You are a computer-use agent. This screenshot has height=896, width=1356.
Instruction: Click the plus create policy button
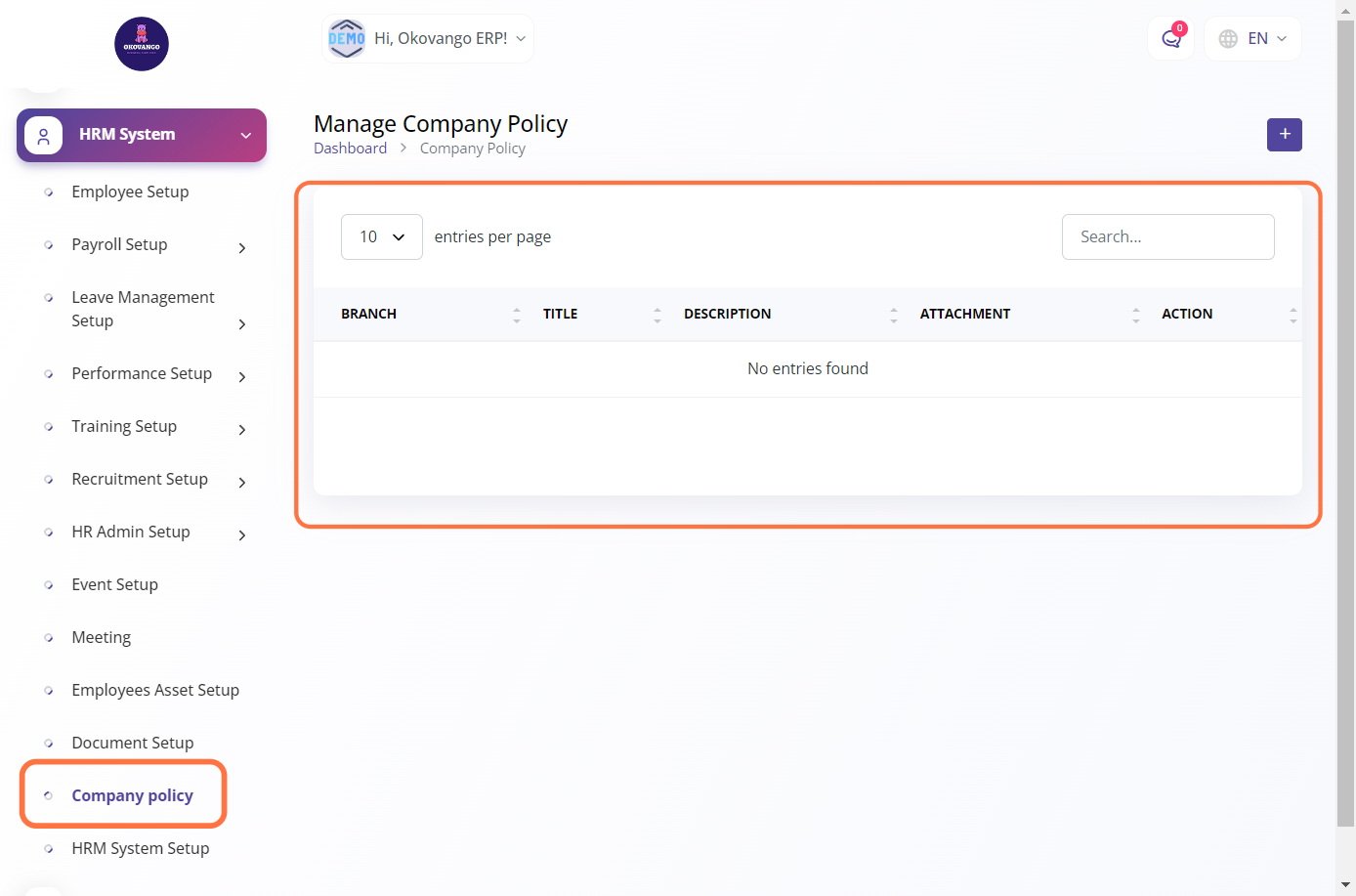pyautogui.click(x=1284, y=135)
